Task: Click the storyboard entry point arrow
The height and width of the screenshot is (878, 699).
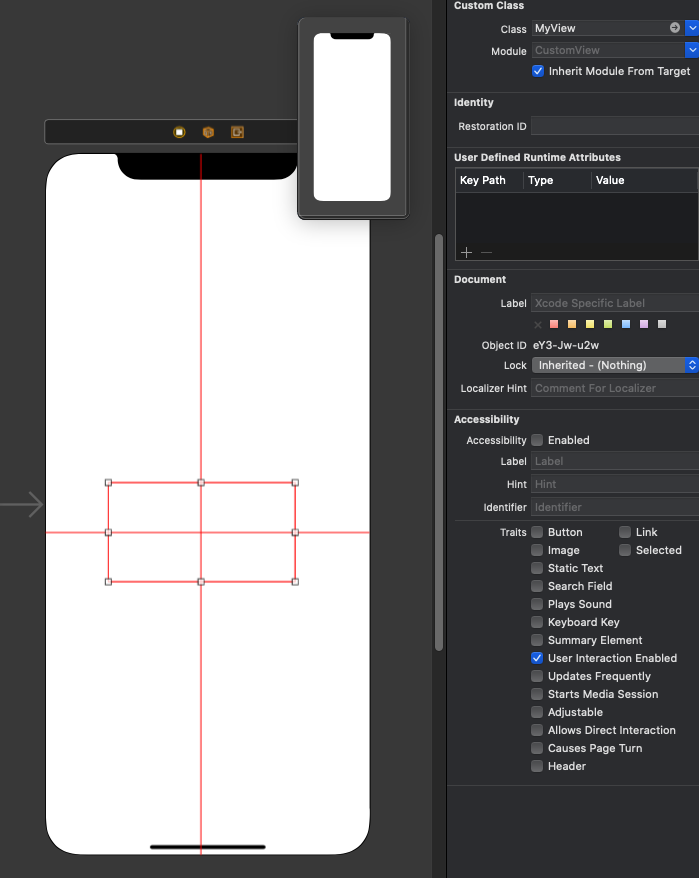Action: point(22,505)
